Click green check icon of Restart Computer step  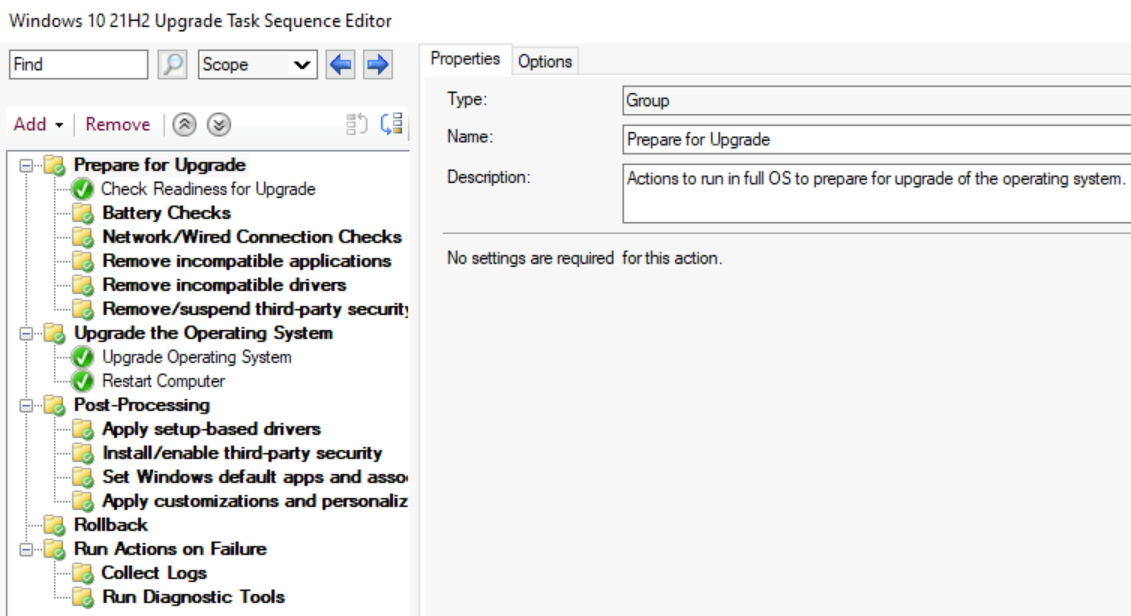[83, 381]
